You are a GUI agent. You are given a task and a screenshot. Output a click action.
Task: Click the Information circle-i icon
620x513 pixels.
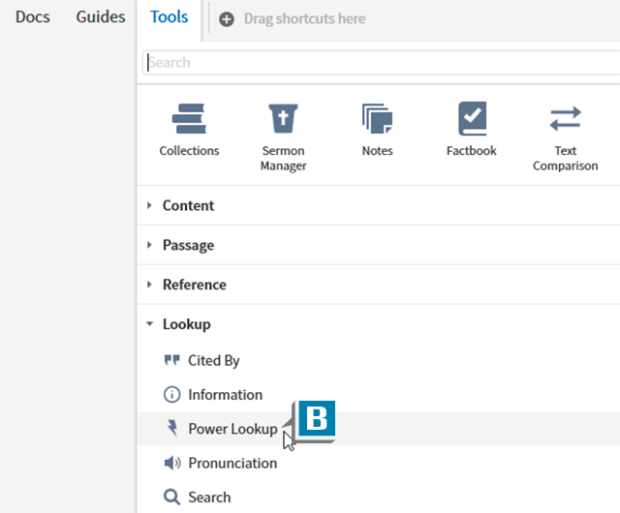[172, 395]
